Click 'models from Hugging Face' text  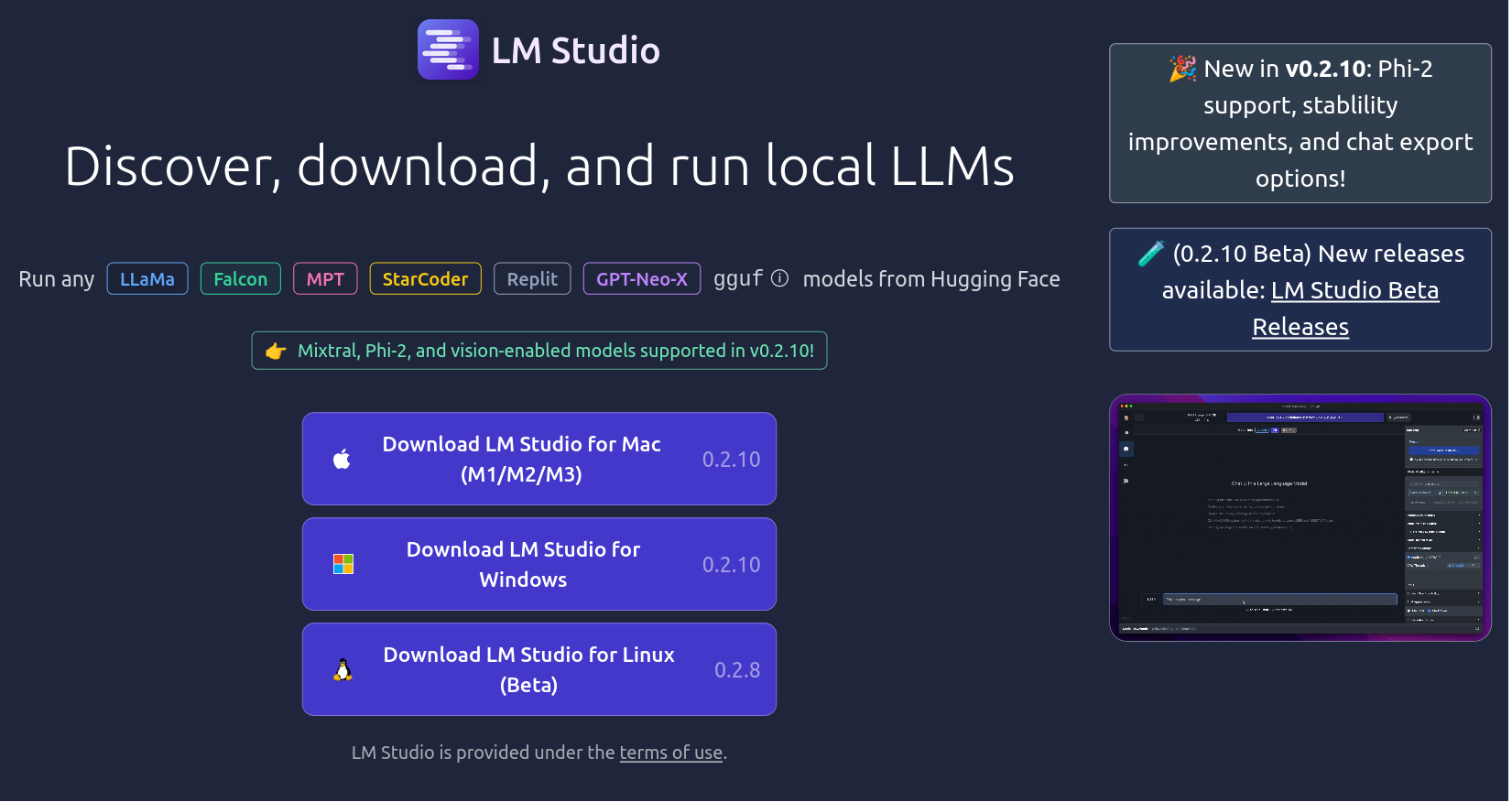pos(931,279)
